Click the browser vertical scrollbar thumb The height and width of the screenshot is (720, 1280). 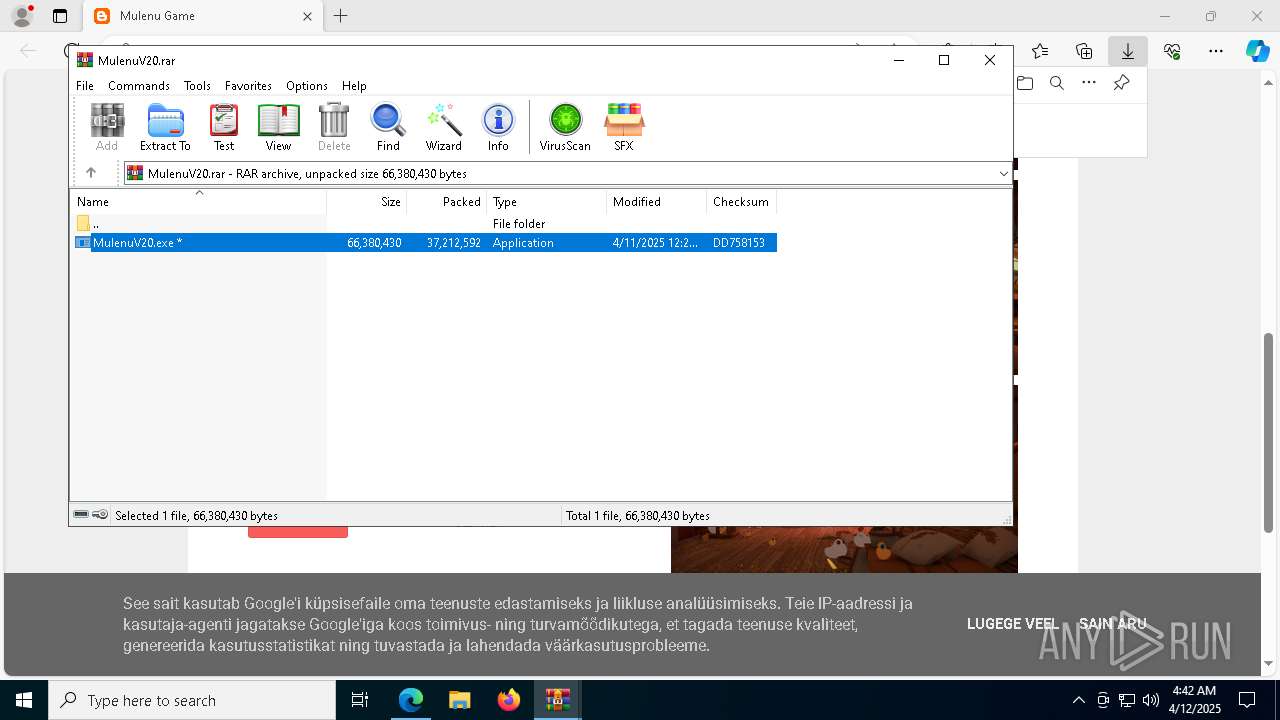pos(1270,432)
